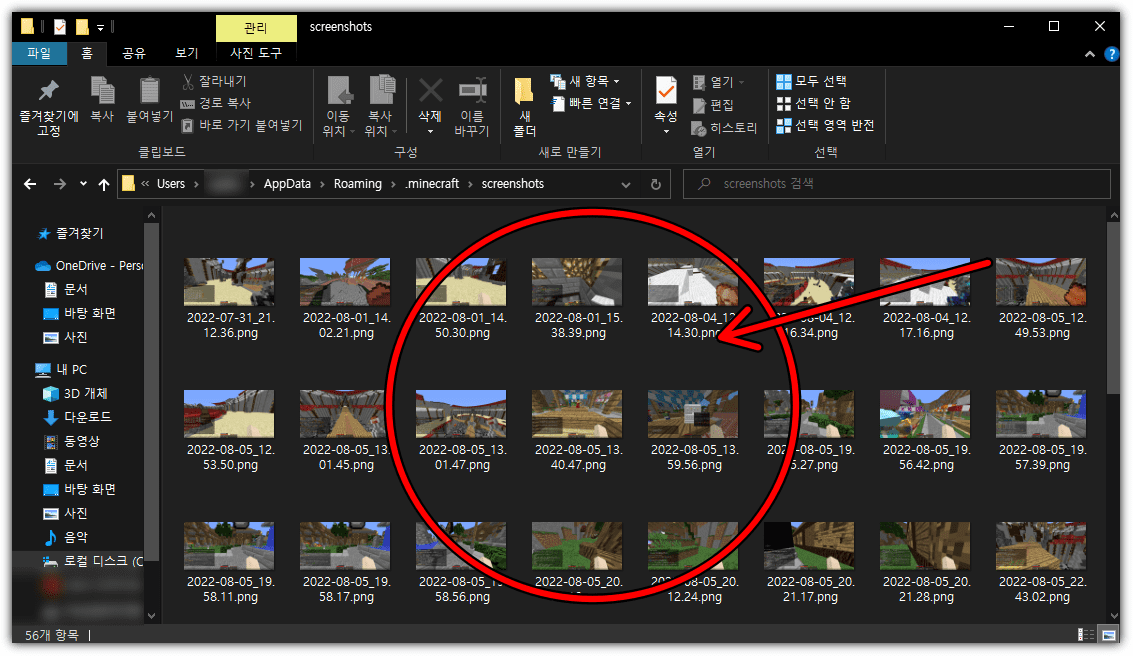This screenshot has height=656, width=1133.
Task: Open the File (파일) tab
Action: pos(39,53)
